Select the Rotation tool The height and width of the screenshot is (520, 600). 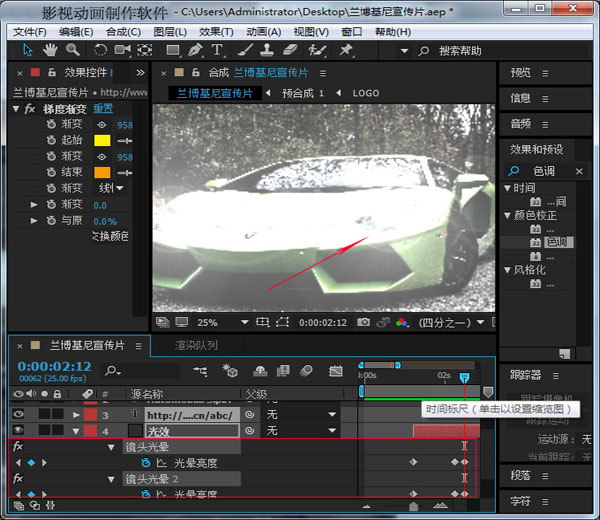pyautogui.click(x=100, y=50)
